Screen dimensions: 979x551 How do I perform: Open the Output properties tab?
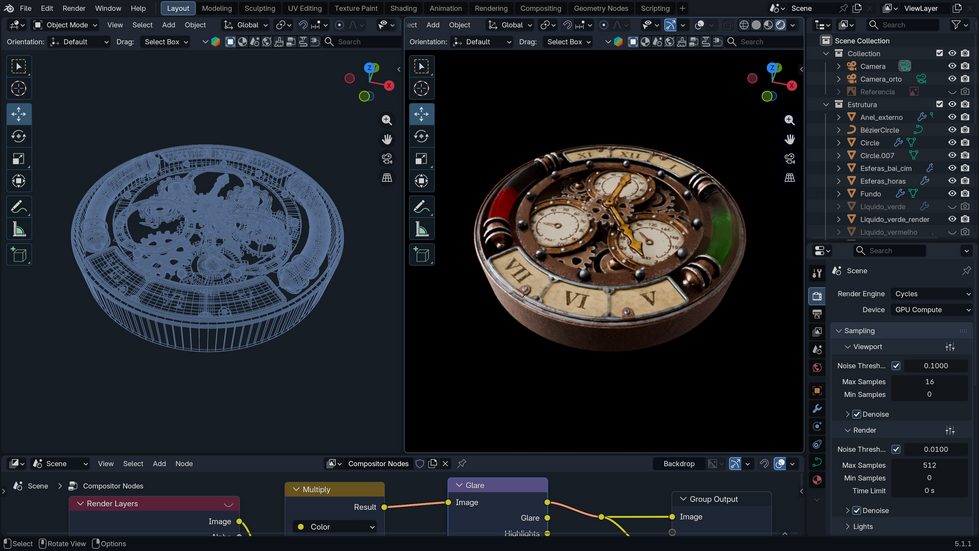pyautogui.click(x=817, y=313)
